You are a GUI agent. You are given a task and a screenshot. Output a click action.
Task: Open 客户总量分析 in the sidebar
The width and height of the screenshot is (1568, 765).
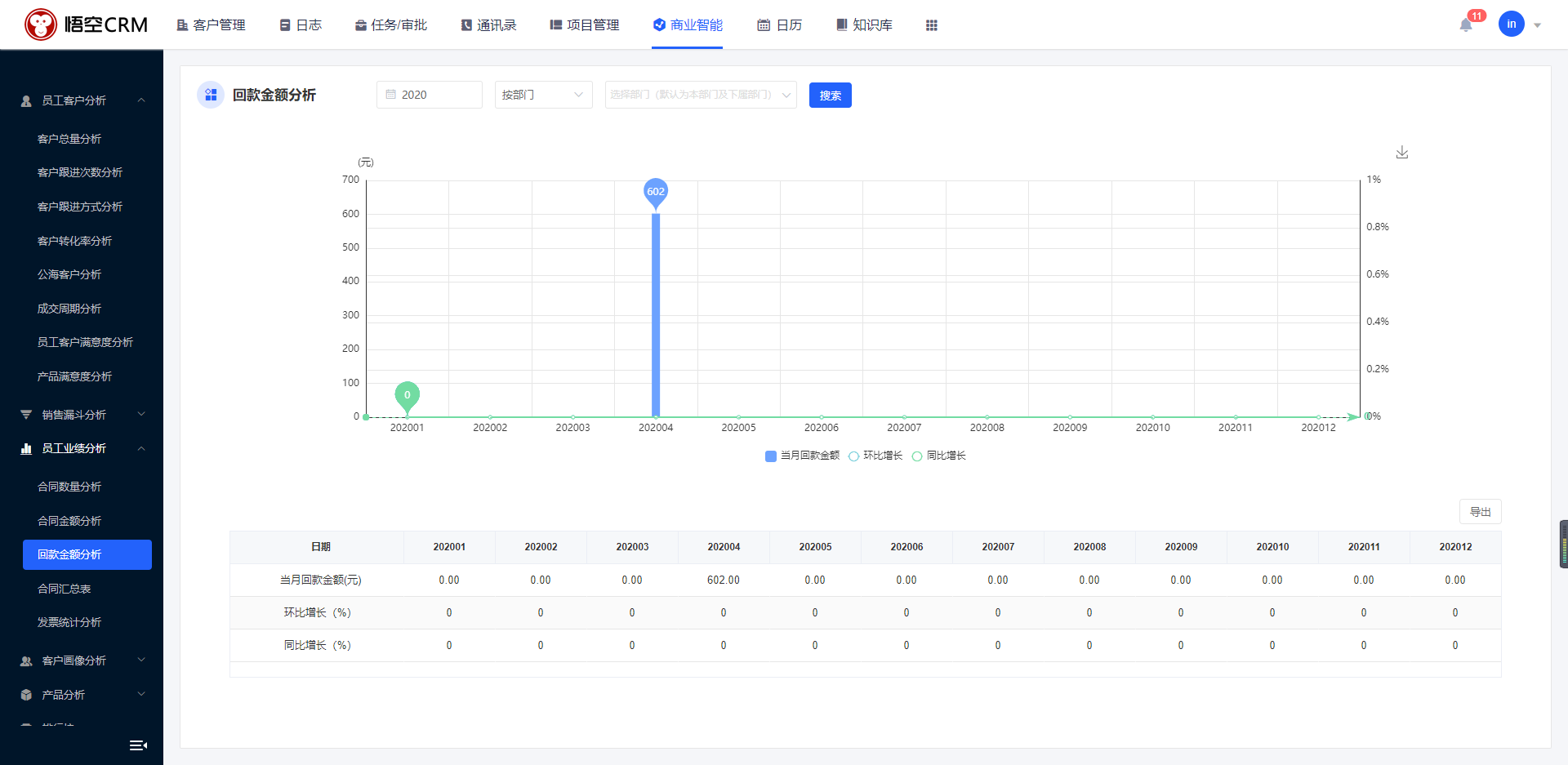[69, 139]
